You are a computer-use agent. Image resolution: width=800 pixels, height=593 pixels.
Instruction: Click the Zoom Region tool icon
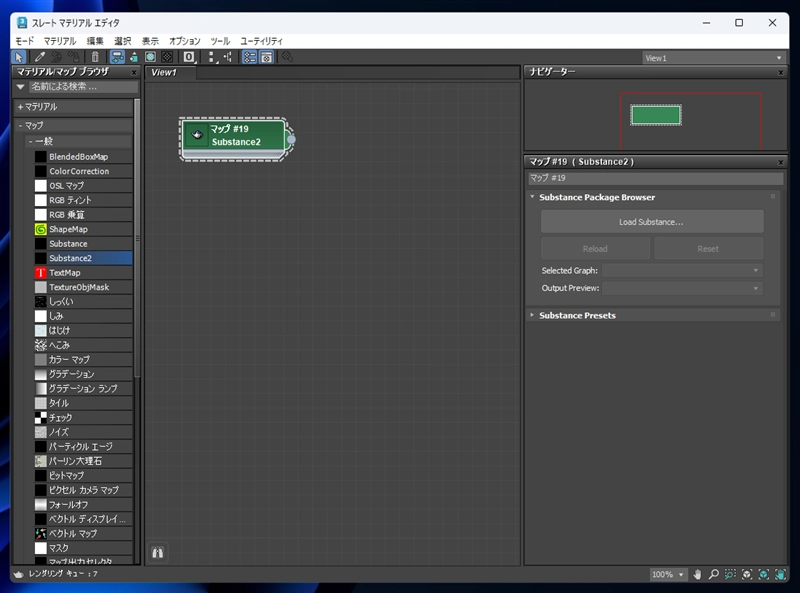731,575
